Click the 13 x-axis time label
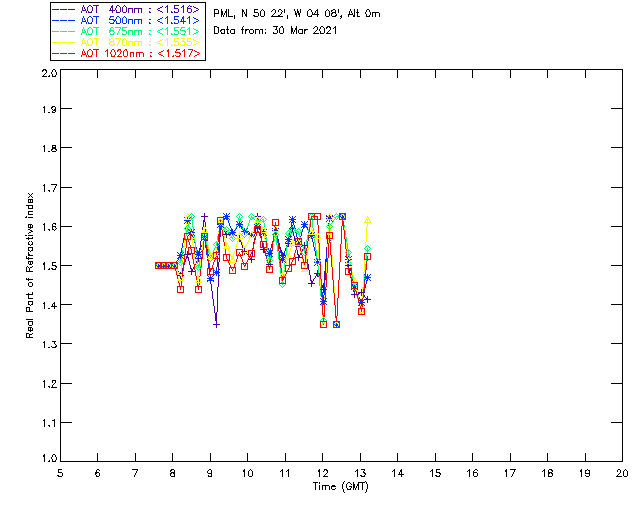Screen dimensions: 640x512 coord(360,473)
